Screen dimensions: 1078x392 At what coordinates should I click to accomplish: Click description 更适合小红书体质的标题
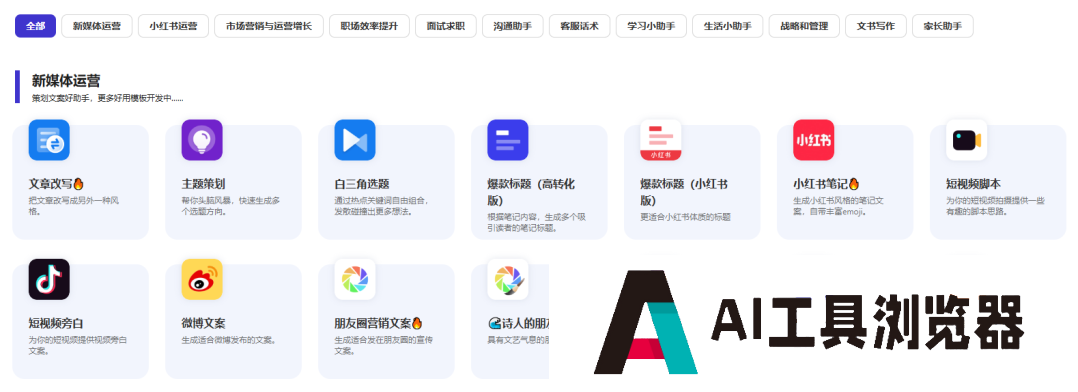tap(685, 217)
